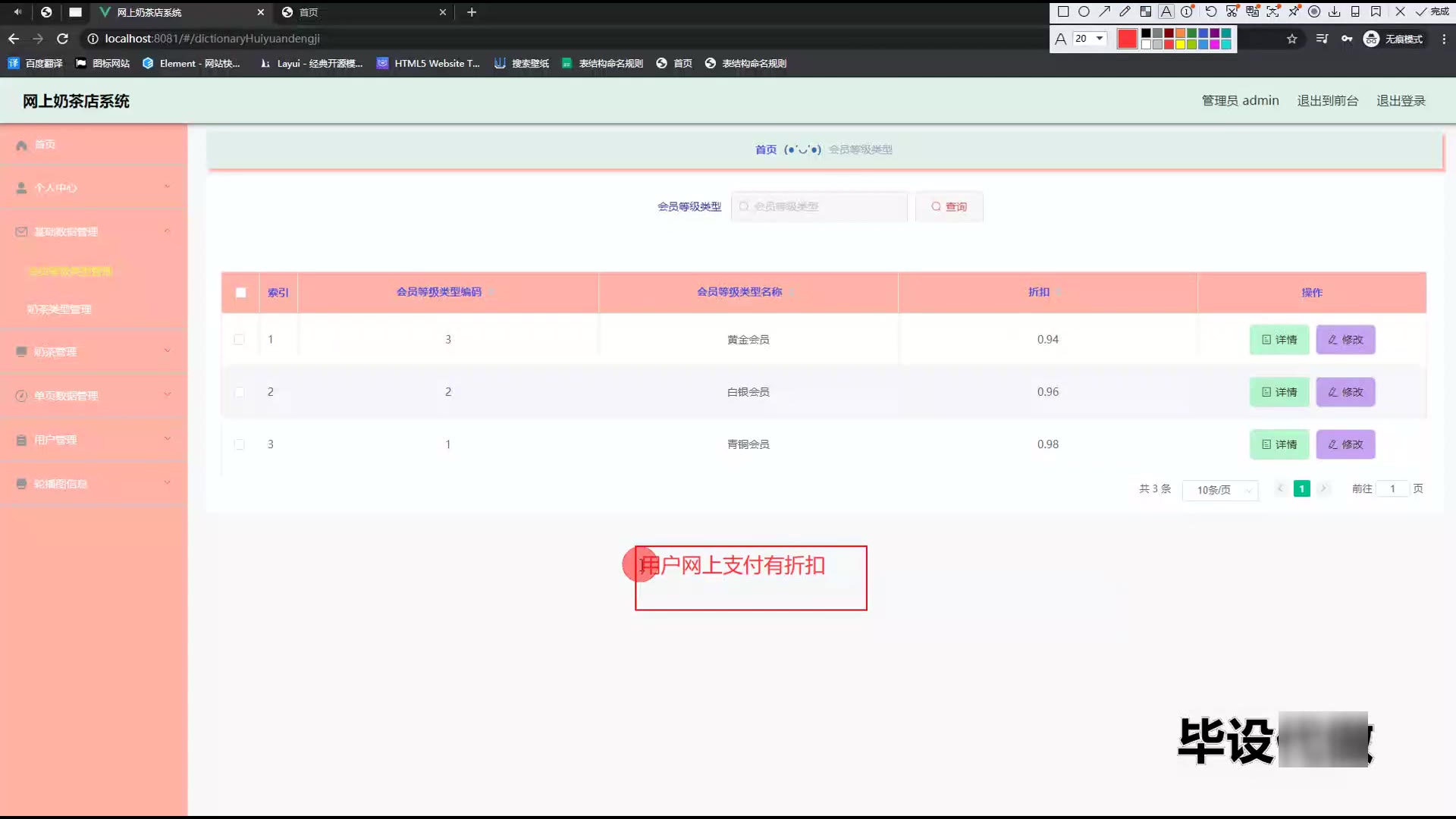
Task: Toggle the select-all checkbox in table header
Action: [240, 293]
